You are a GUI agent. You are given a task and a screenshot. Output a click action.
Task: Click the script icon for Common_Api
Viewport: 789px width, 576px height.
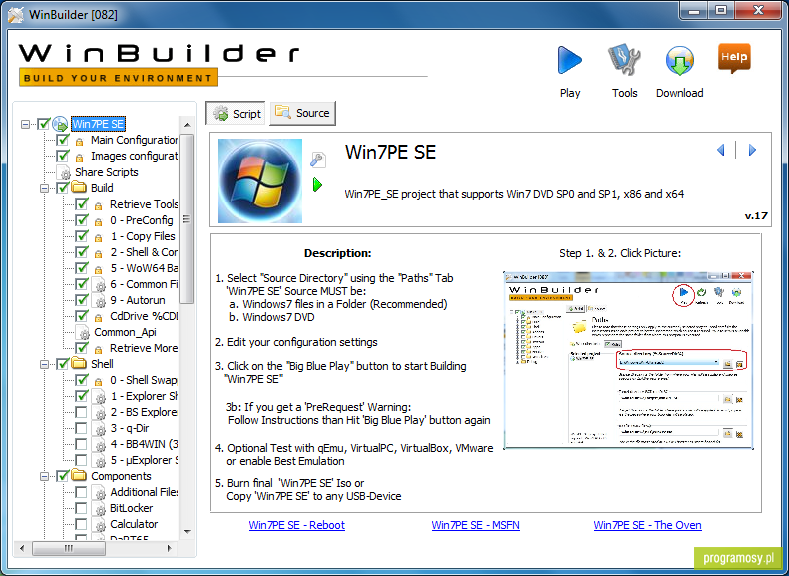point(82,332)
